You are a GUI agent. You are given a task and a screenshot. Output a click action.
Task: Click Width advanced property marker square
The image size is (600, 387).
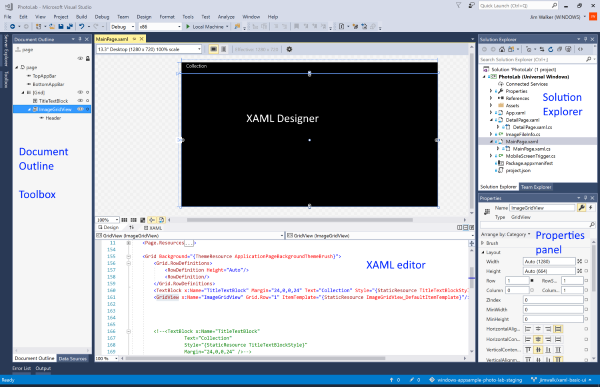pyautogui.click(x=586, y=261)
